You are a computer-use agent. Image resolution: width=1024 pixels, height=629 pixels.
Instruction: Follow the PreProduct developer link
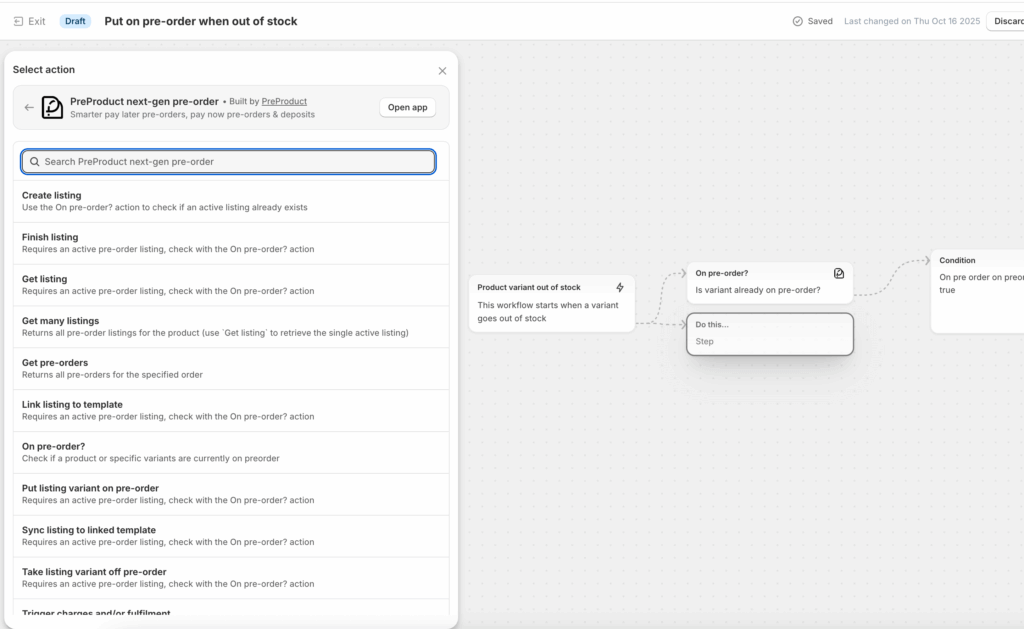(x=284, y=102)
